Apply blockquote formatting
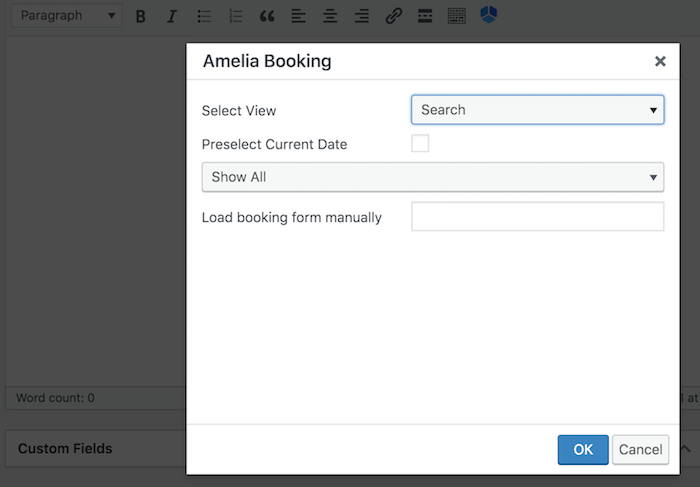The height and width of the screenshot is (487, 700). (x=267, y=16)
